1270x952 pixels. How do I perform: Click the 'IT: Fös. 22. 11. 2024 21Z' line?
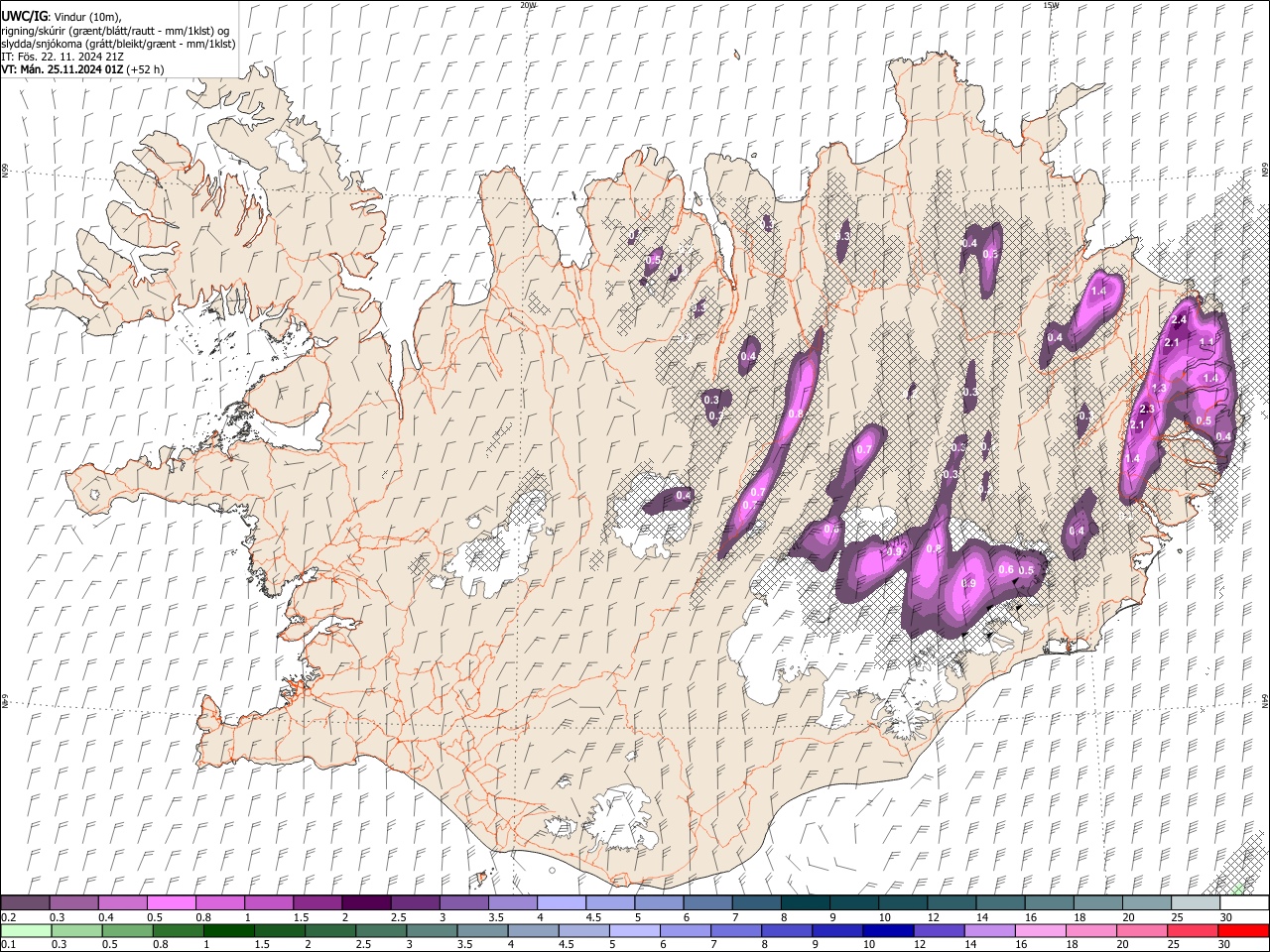click(63, 57)
